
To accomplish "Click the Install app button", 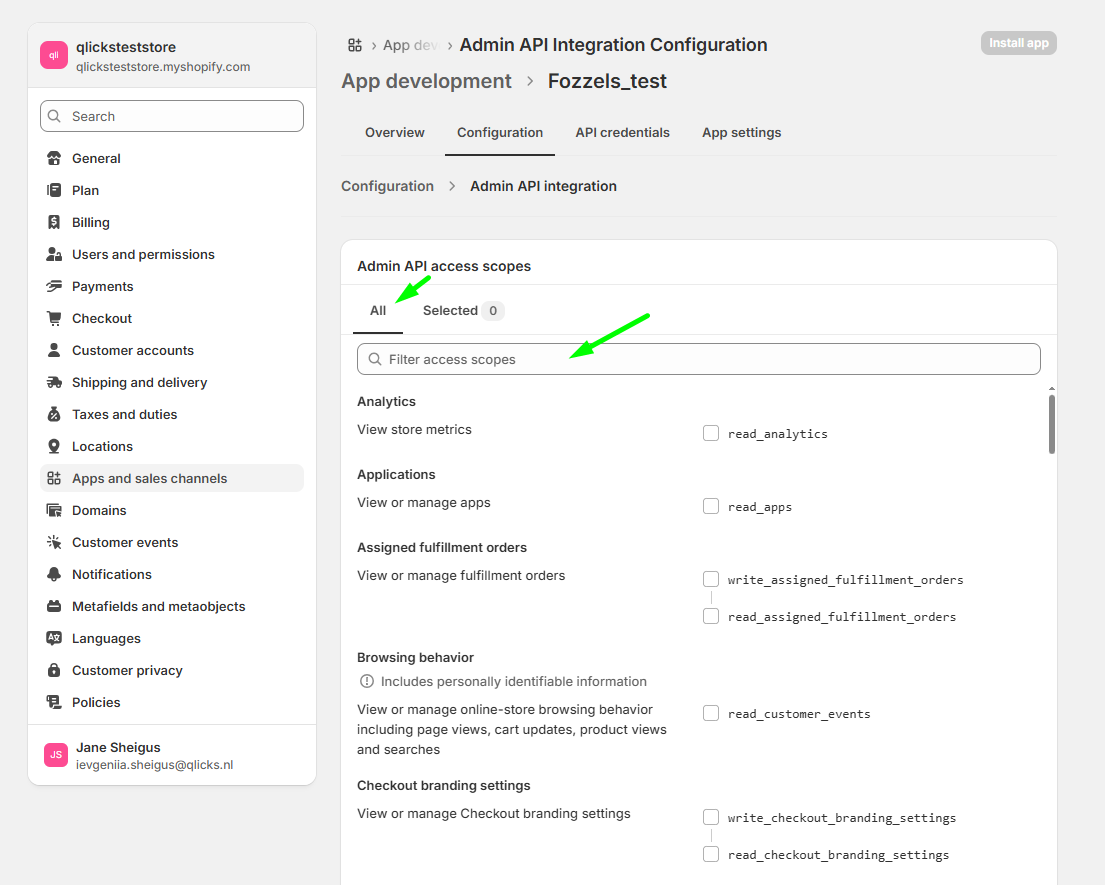I will pos(1018,43).
